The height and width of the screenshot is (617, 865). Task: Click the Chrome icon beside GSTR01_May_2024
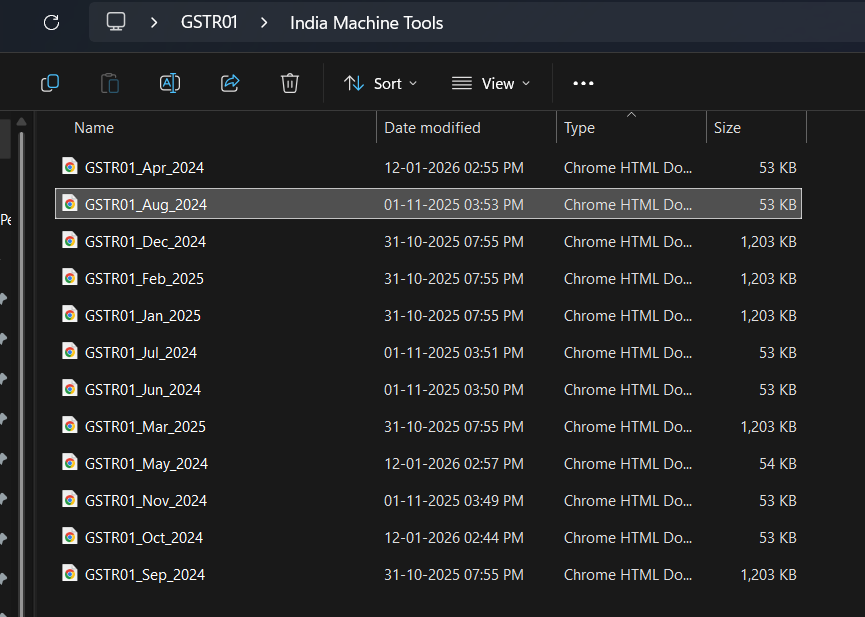point(69,463)
